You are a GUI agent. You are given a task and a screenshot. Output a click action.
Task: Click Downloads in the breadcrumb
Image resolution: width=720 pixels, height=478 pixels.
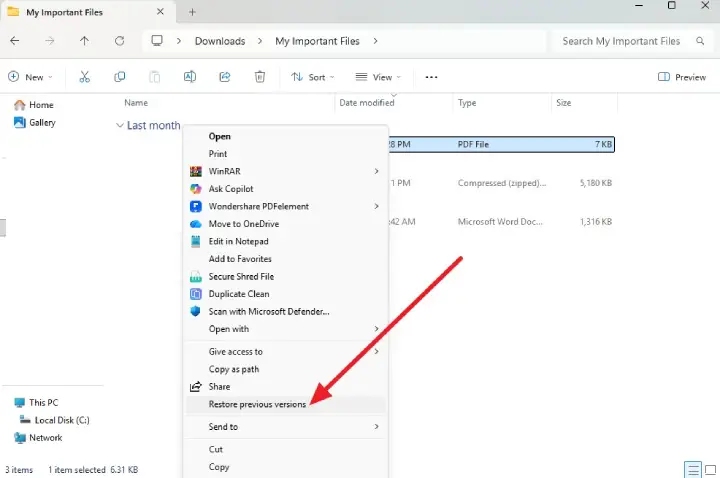coord(220,41)
